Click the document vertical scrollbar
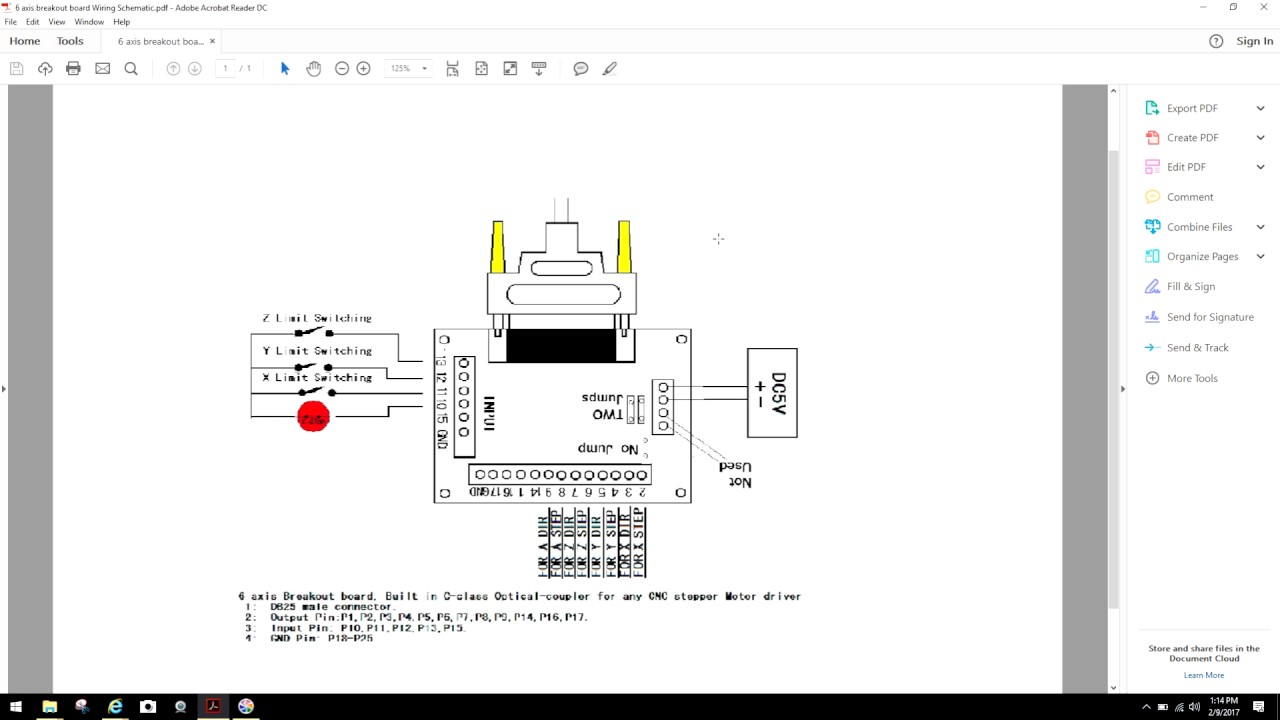Viewport: 1280px width, 720px height. (x=1113, y=378)
